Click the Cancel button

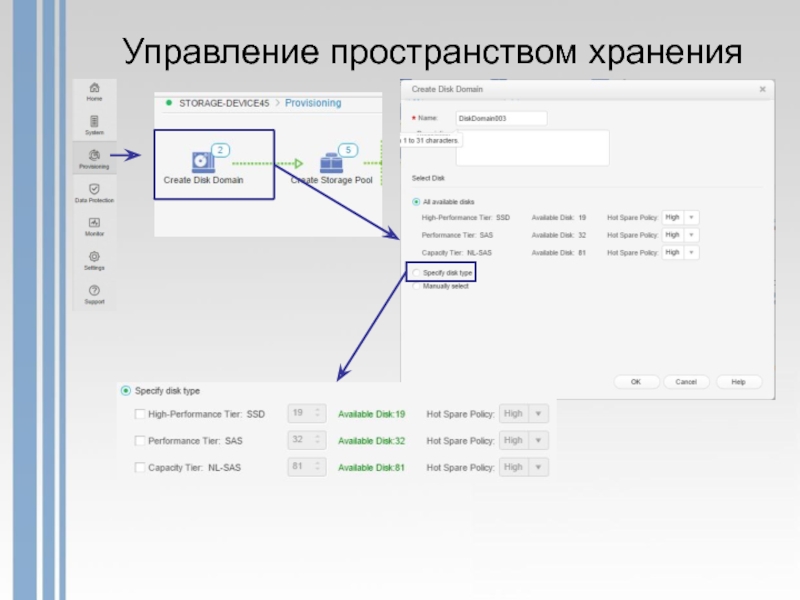click(x=686, y=382)
